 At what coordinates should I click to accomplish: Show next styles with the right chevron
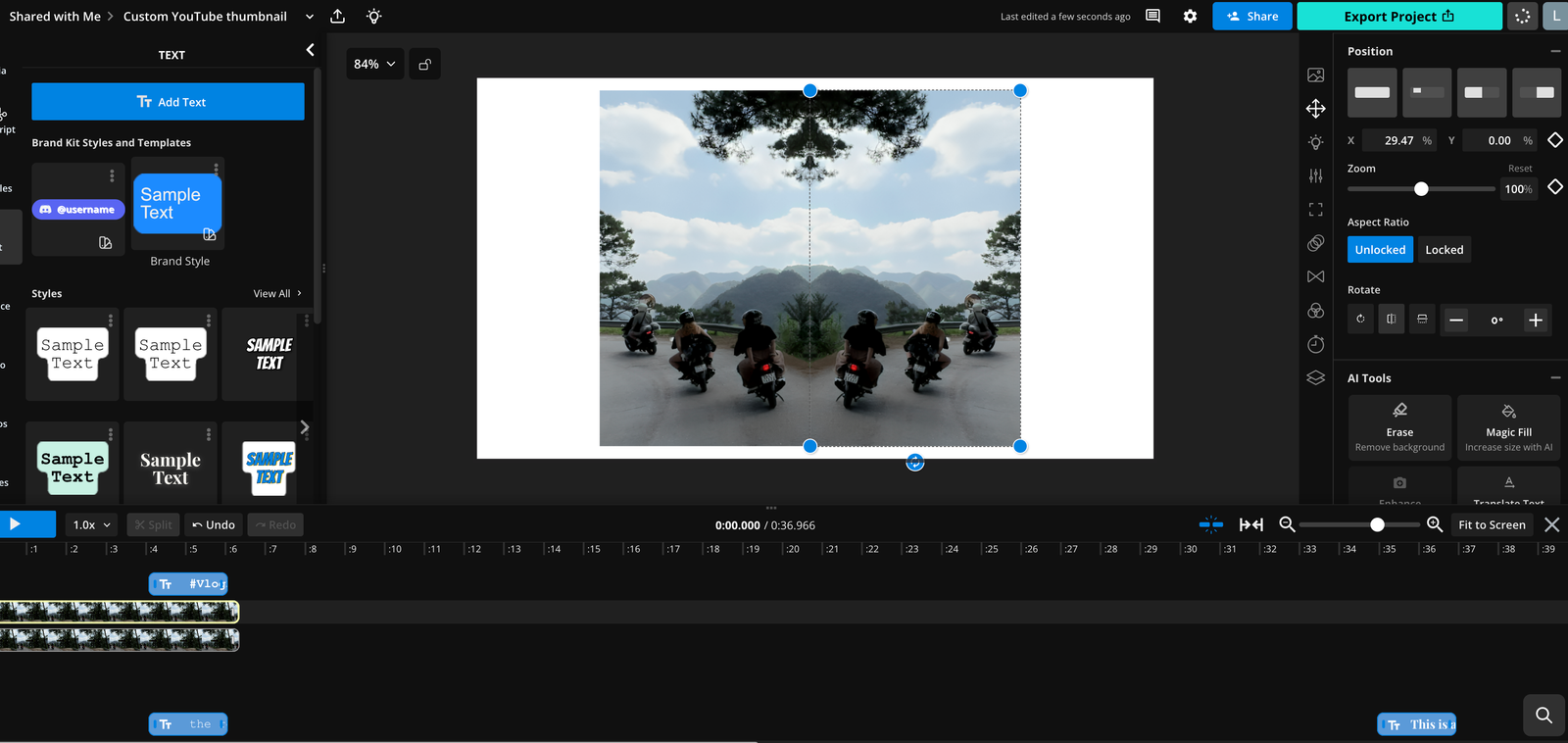point(304,427)
